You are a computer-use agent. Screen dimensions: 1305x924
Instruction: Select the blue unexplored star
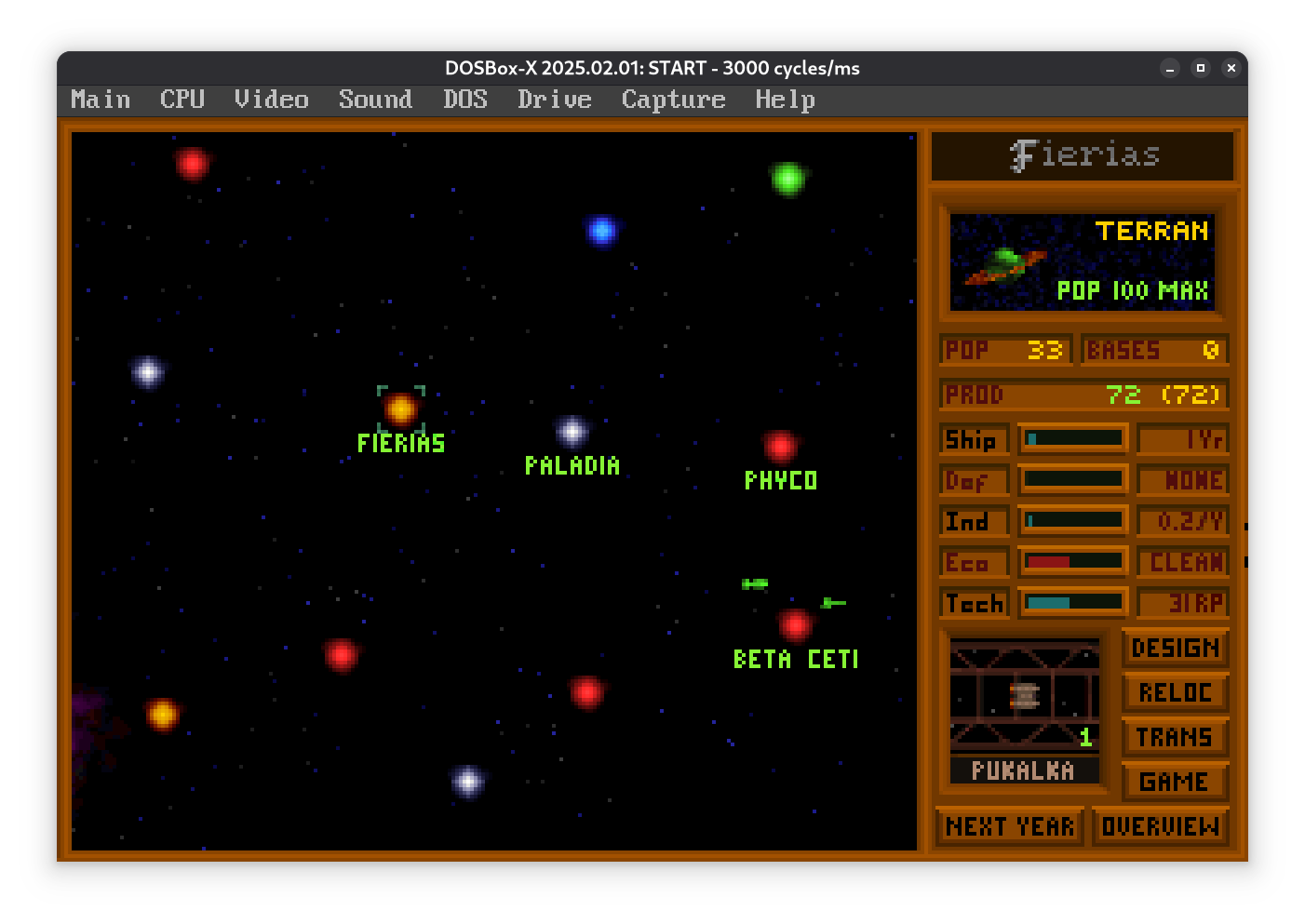point(602,230)
